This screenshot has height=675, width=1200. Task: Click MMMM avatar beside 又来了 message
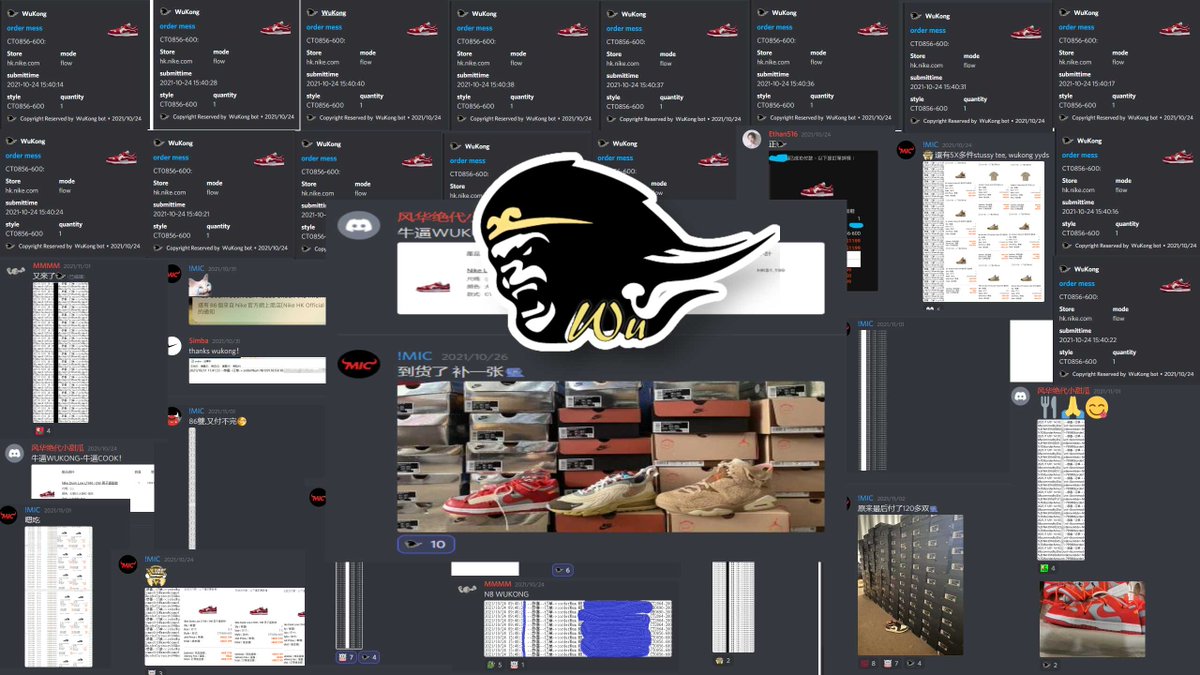tap(15, 272)
